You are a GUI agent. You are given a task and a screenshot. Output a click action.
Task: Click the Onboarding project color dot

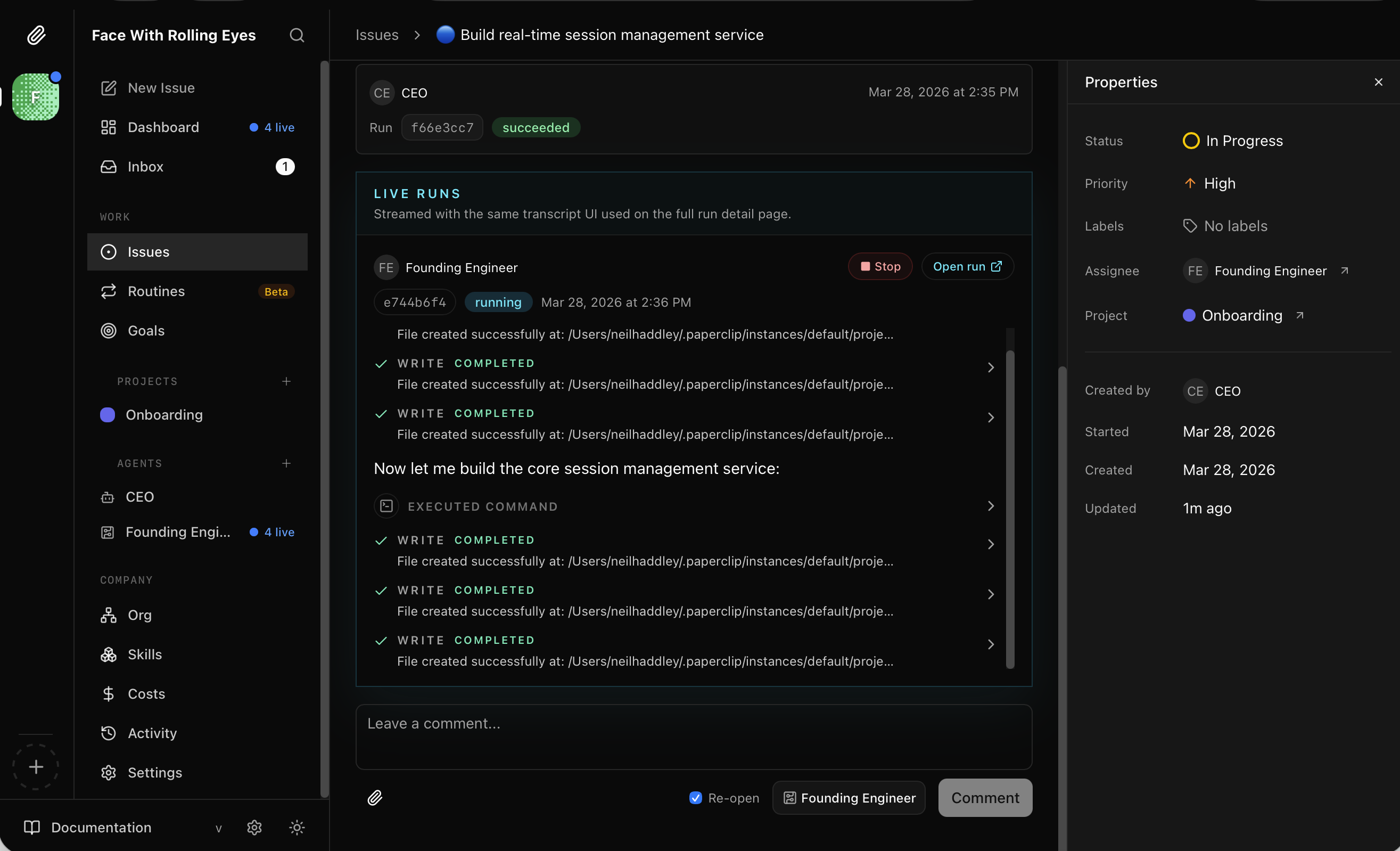pos(1189,315)
